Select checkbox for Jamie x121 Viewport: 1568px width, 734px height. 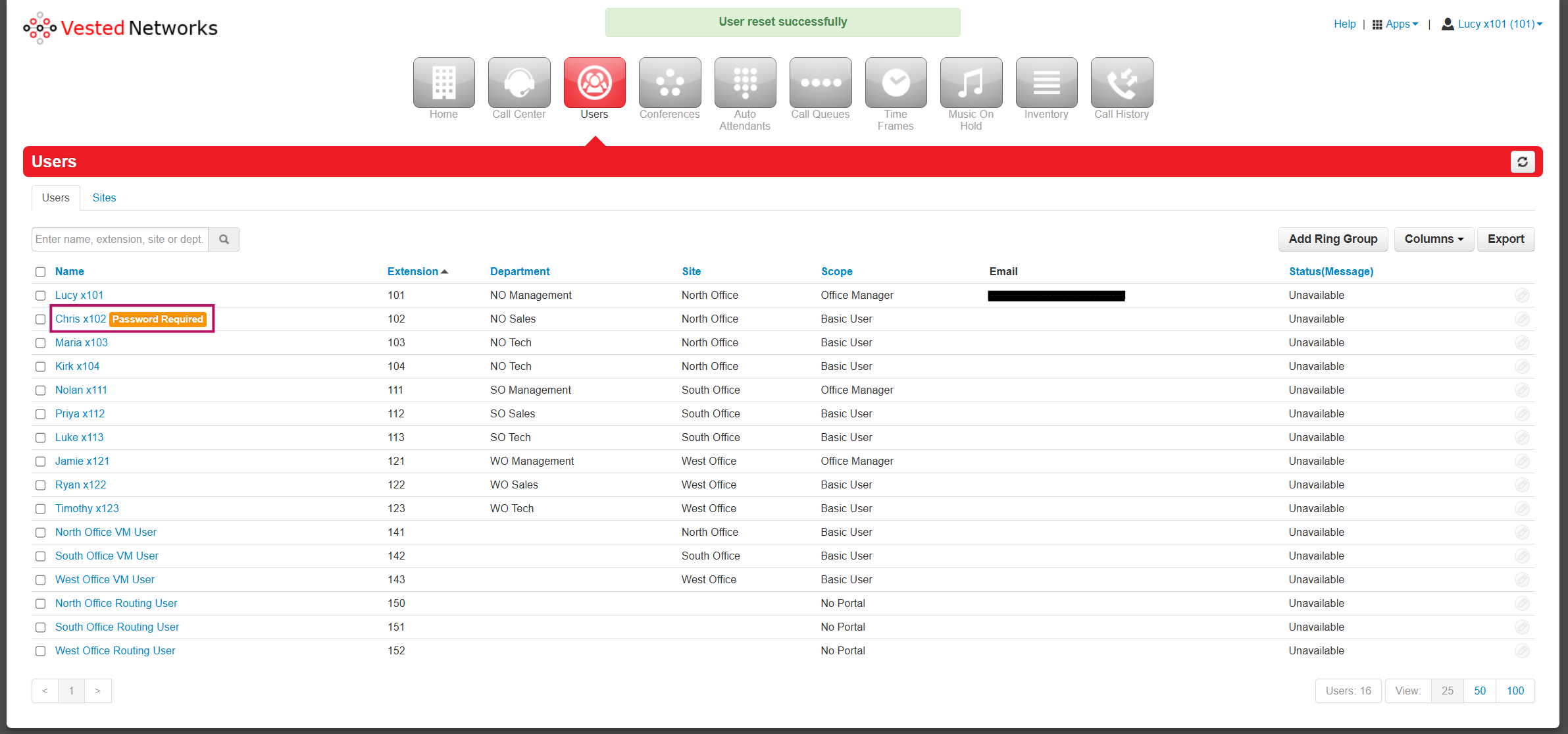(x=41, y=461)
